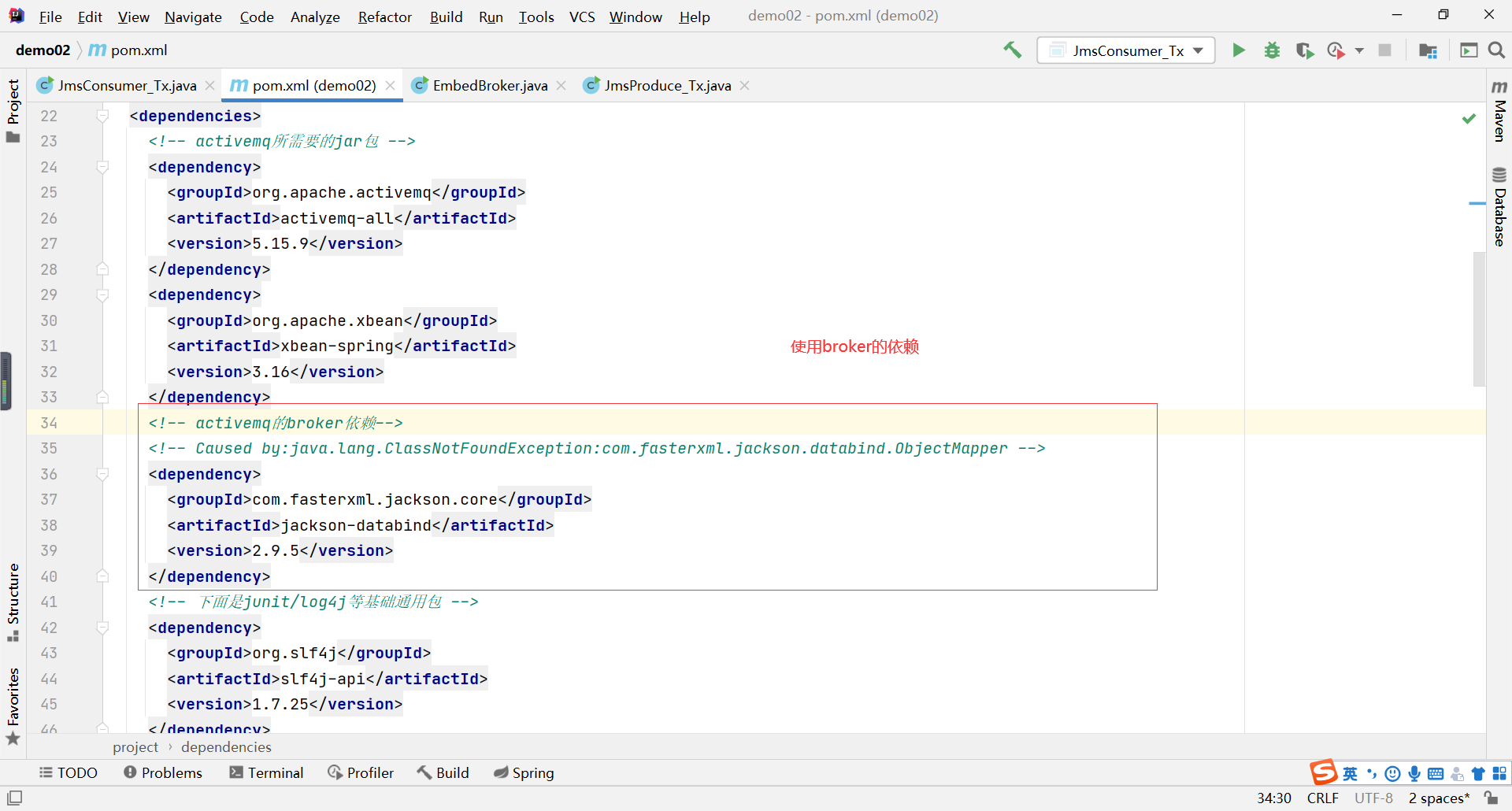The width and height of the screenshot is (1512, 811).
Task: Close the JmsConsumer_Tx.java tab
Action: tap(209, 85)
